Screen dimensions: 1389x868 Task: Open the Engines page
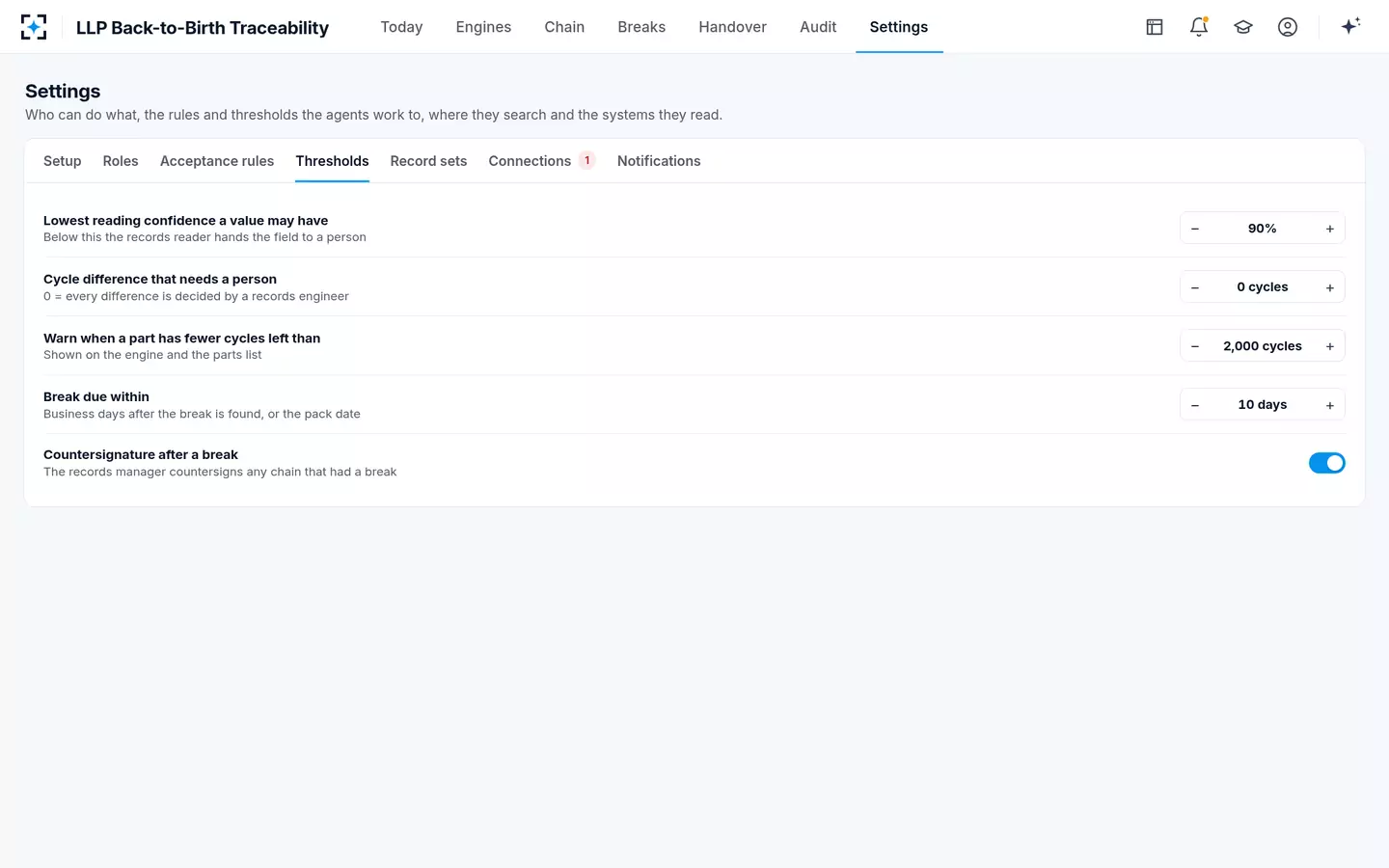click(483, 27)
